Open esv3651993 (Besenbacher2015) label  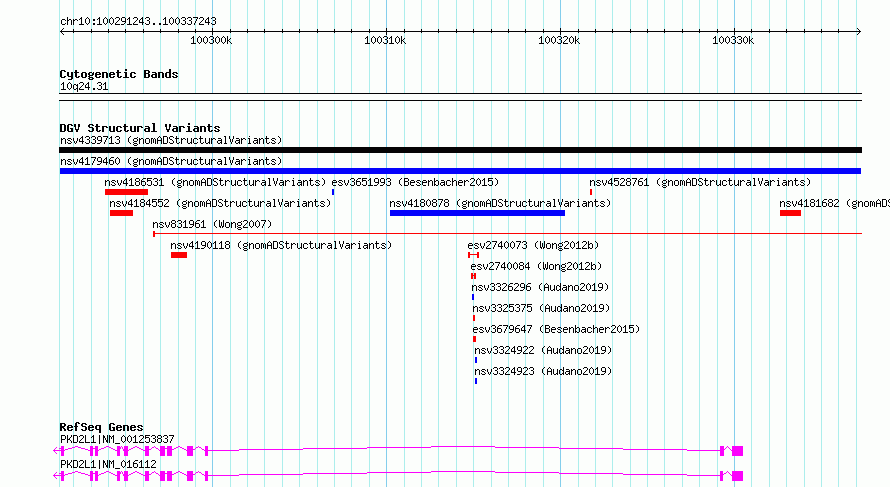415,182
